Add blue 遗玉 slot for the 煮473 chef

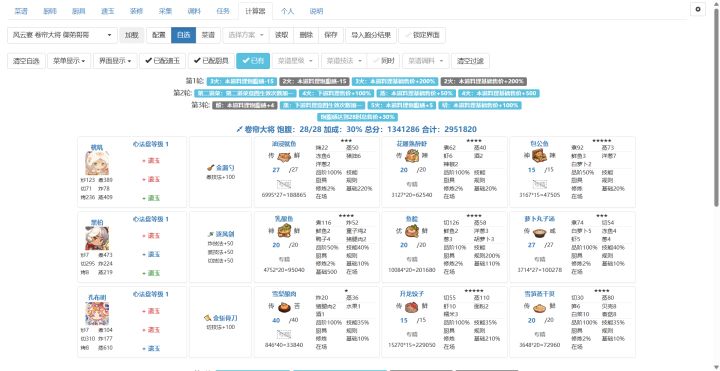point(151,254)
